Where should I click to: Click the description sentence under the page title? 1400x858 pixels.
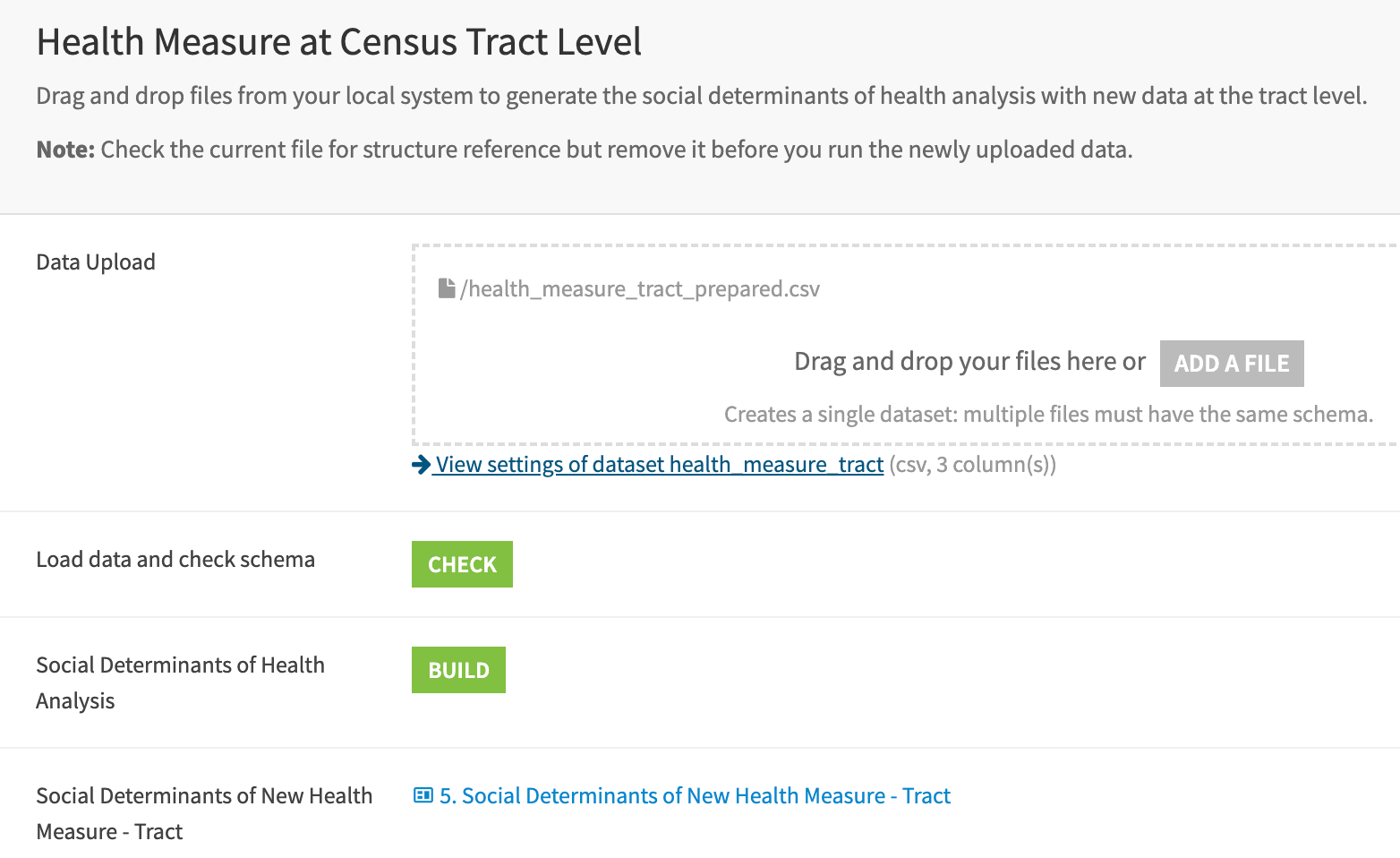click(x=701, y=96)
